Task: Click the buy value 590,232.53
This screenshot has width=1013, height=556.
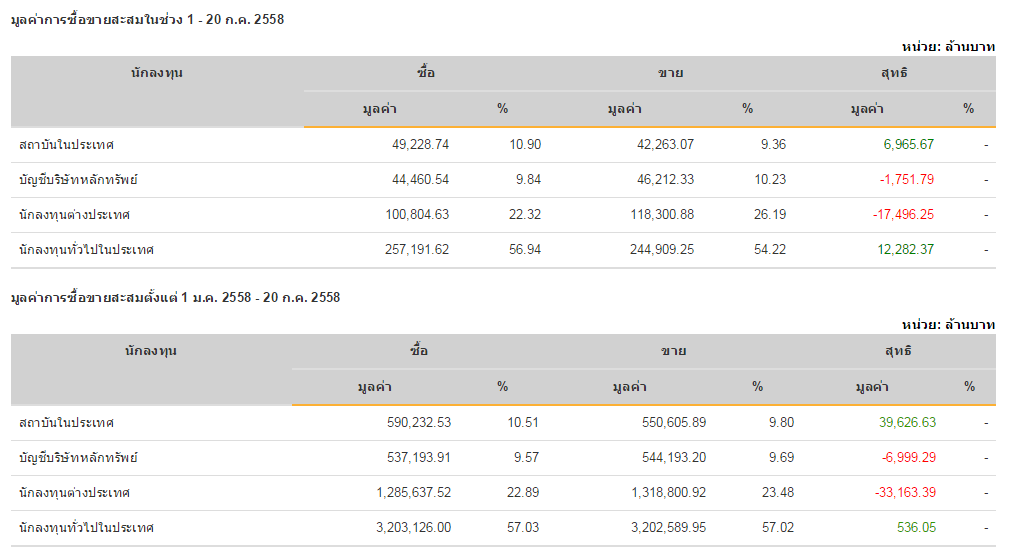Action: tap(416, 423)
